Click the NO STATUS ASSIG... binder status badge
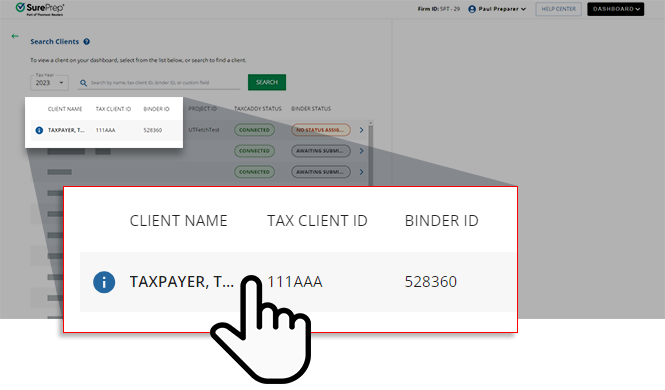The height and width of the screenshot is (390, 665). tap(321, 130)
